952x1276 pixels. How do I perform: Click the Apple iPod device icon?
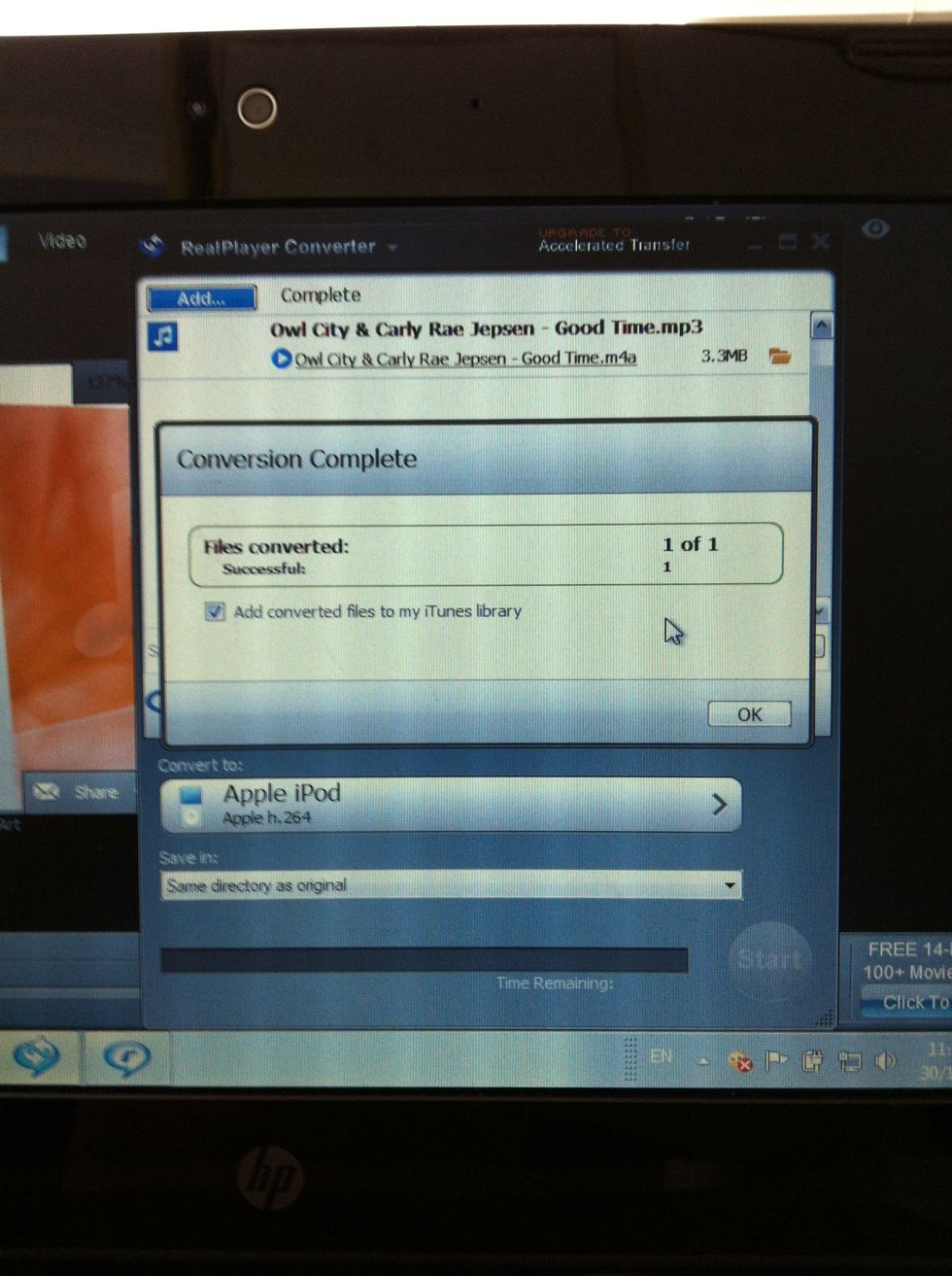coord(191,806)
